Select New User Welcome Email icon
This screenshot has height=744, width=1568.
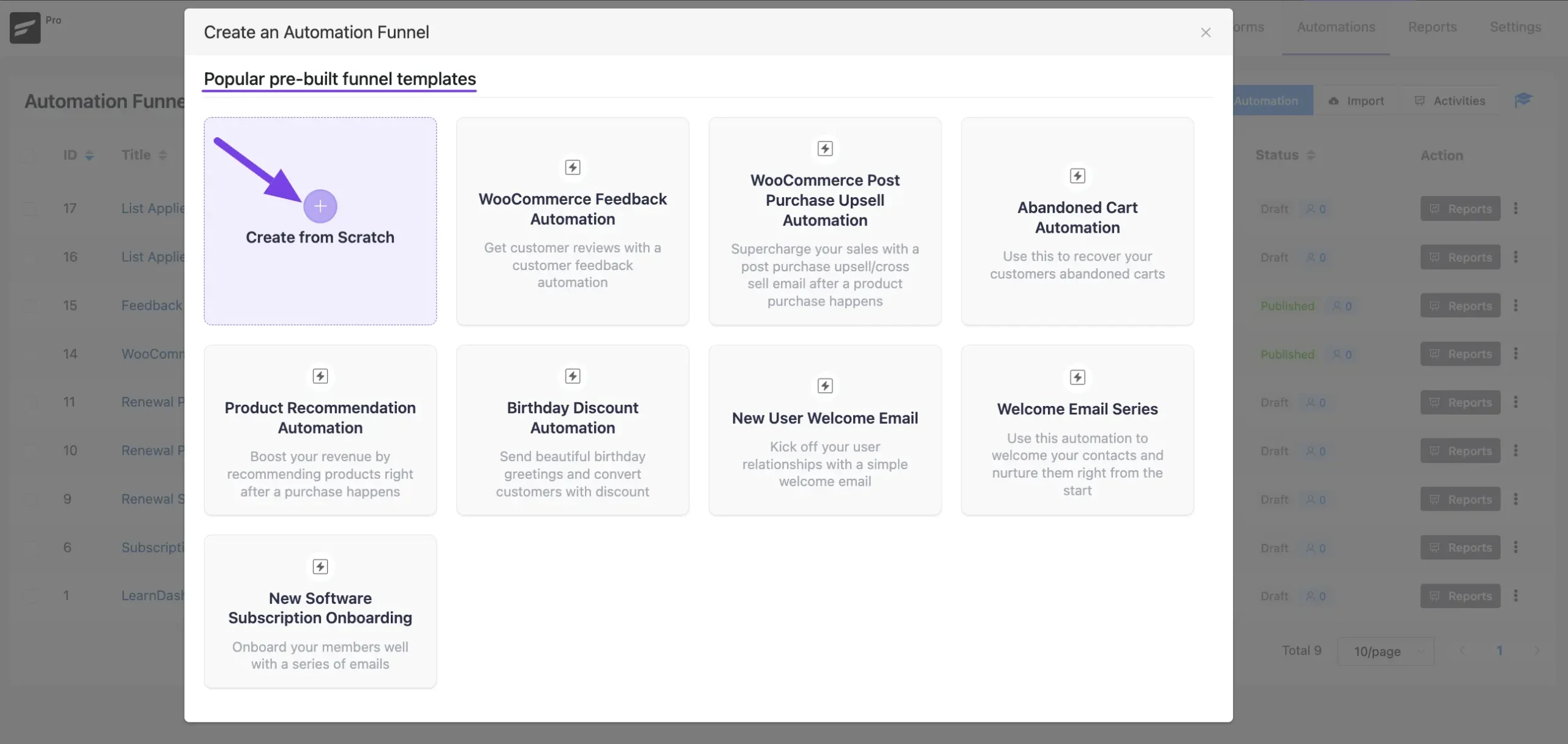coord(824,385)
